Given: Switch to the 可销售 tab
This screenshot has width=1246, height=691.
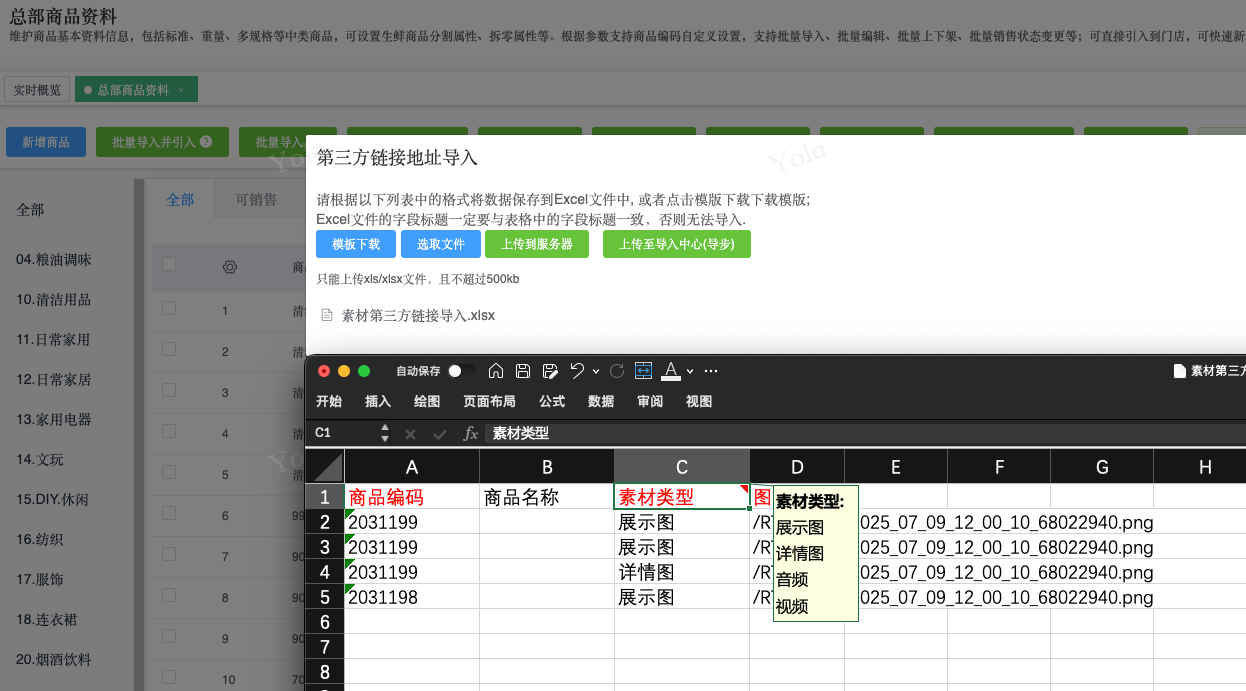Looking at the screenshot, I should pyautogui.click(x=256, y=200).
